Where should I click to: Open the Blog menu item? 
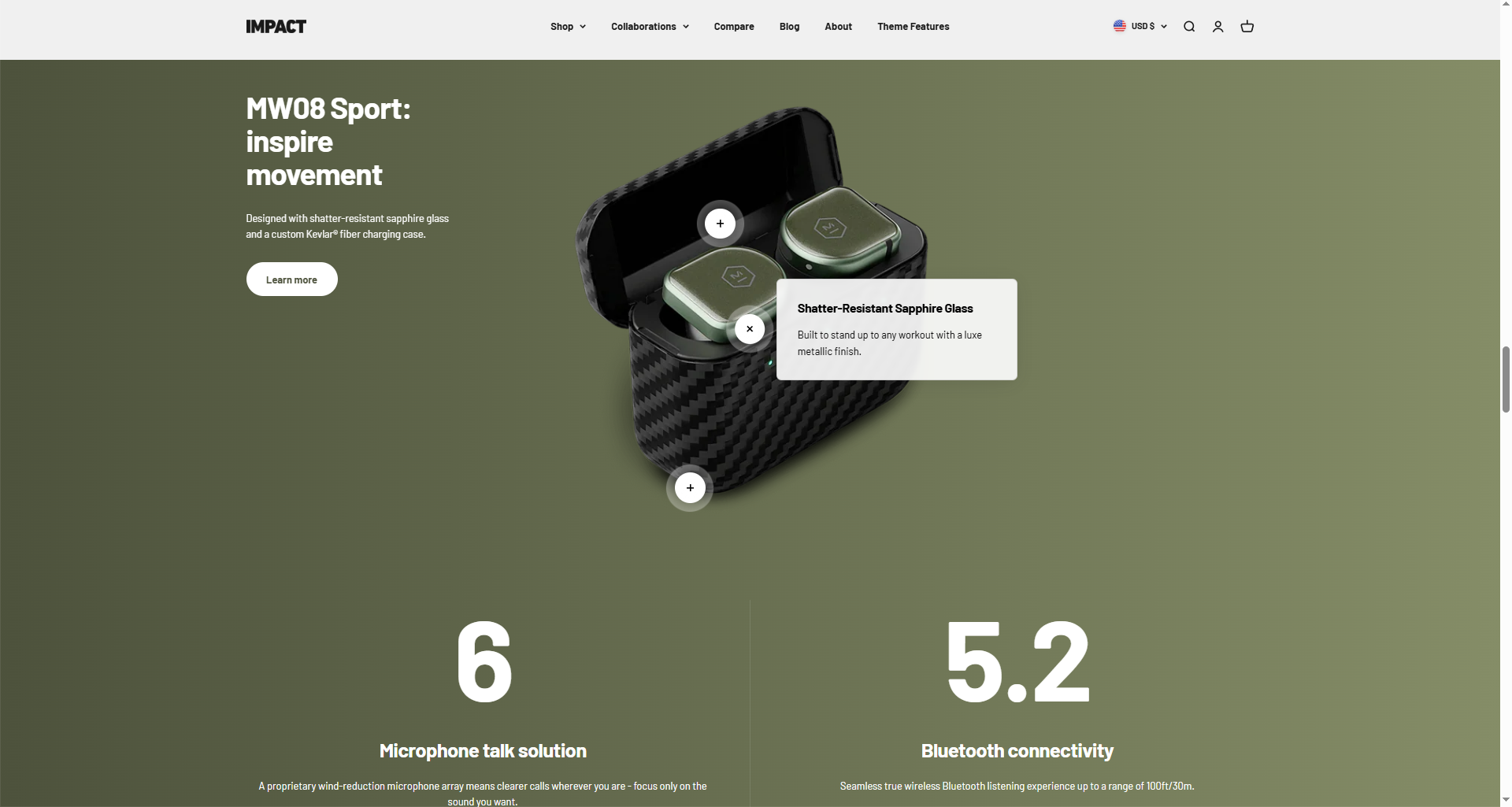coord(789,27)
